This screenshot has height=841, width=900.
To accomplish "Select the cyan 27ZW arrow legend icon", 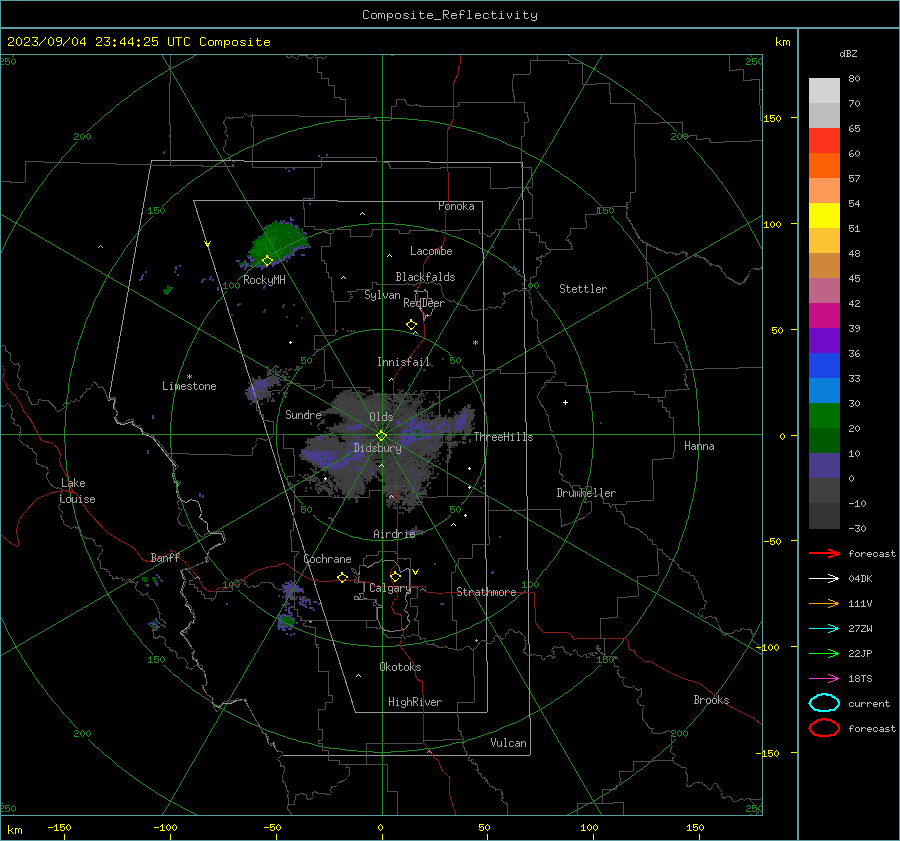I will (824, 629).
